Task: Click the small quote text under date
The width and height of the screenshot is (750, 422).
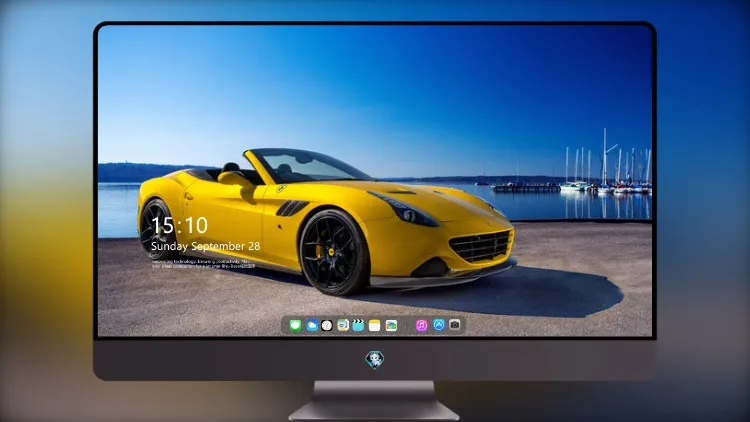Action: point(203,264)
